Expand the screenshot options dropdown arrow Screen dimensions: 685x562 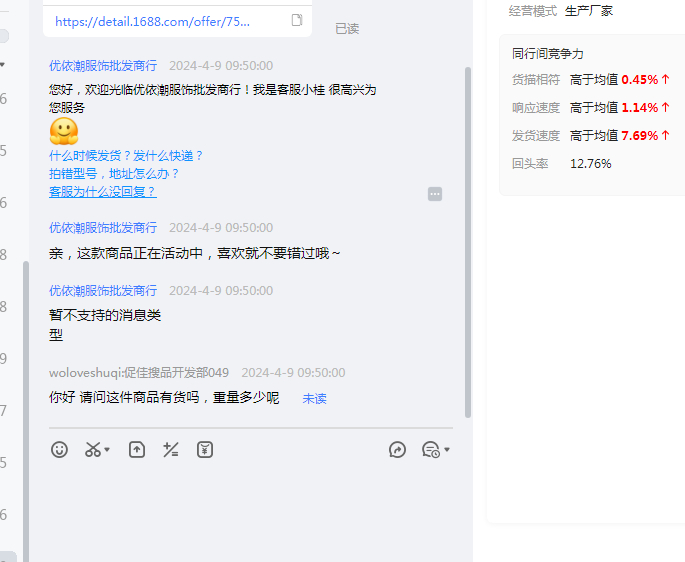coord(107,450)
